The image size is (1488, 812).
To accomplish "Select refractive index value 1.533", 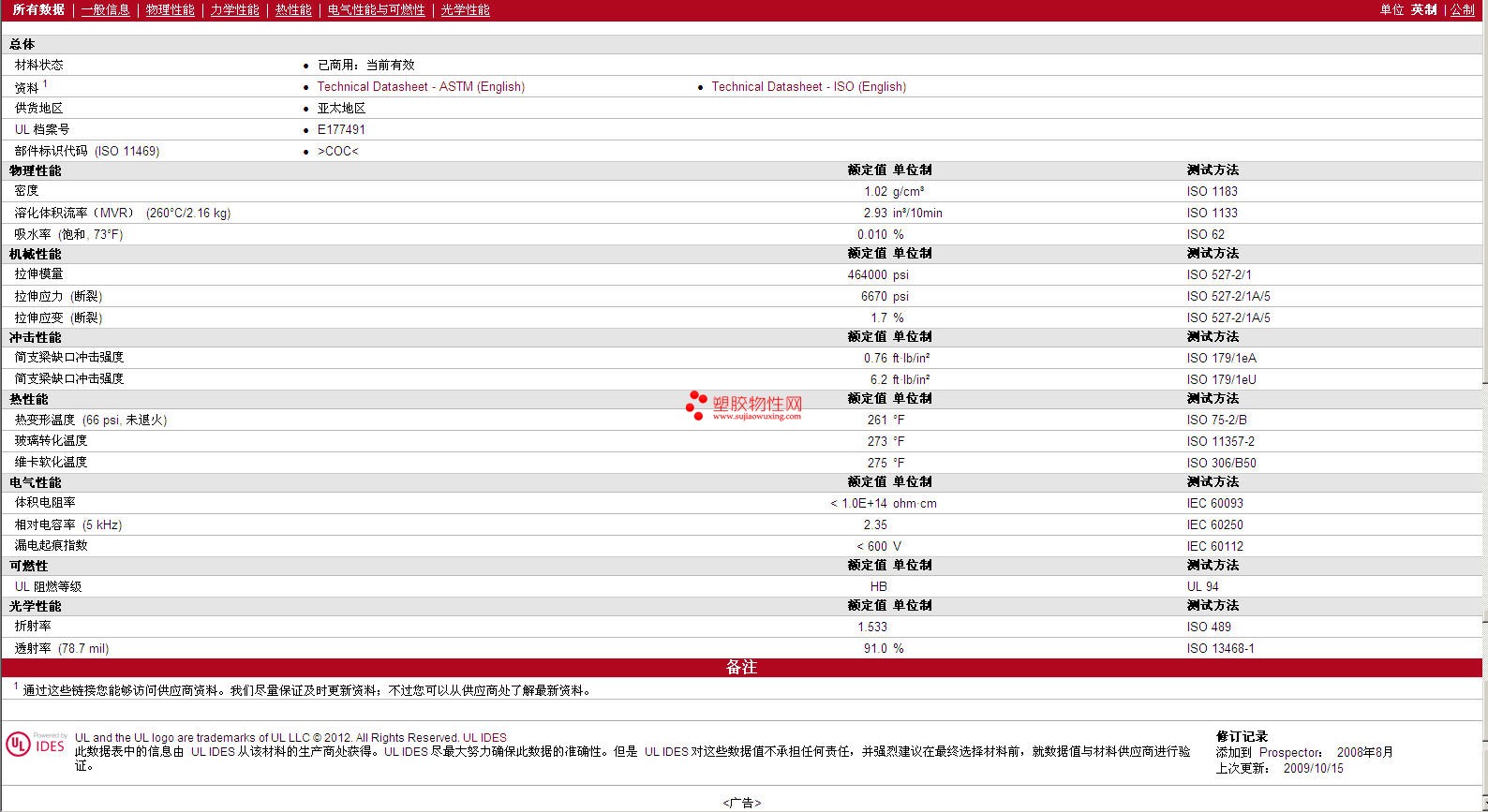I will point(872,627).
